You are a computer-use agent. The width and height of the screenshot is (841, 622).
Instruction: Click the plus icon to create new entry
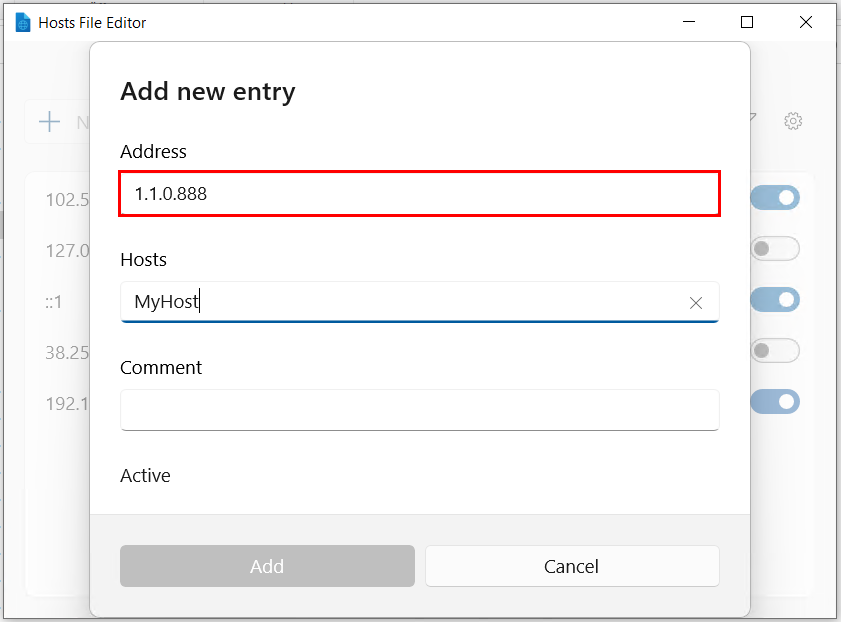(49, 121)
